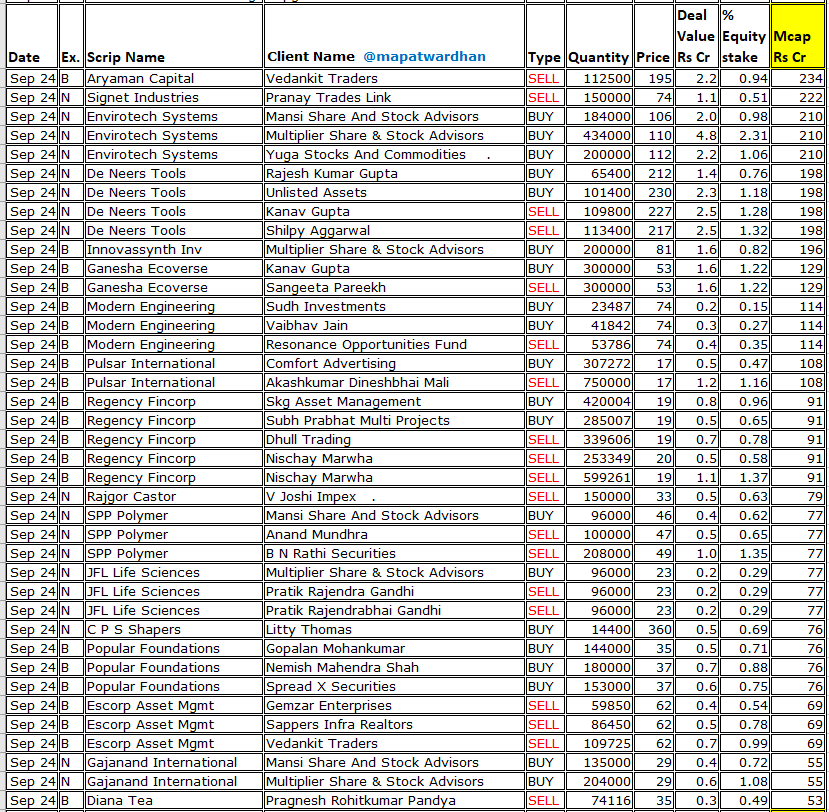The width and height of the screenshot is (829, 812).
Task: Select deal value 4.8 cell
Action: click(696, 135)
